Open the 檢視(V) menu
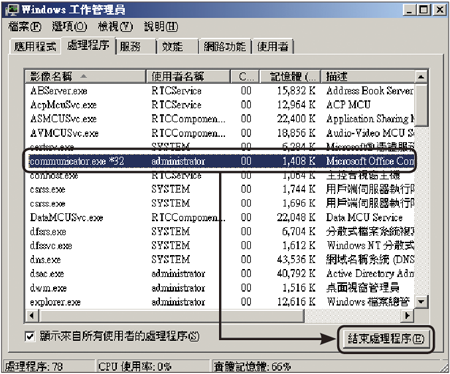This screenshot has height=374, width=450. coord(115,27)
